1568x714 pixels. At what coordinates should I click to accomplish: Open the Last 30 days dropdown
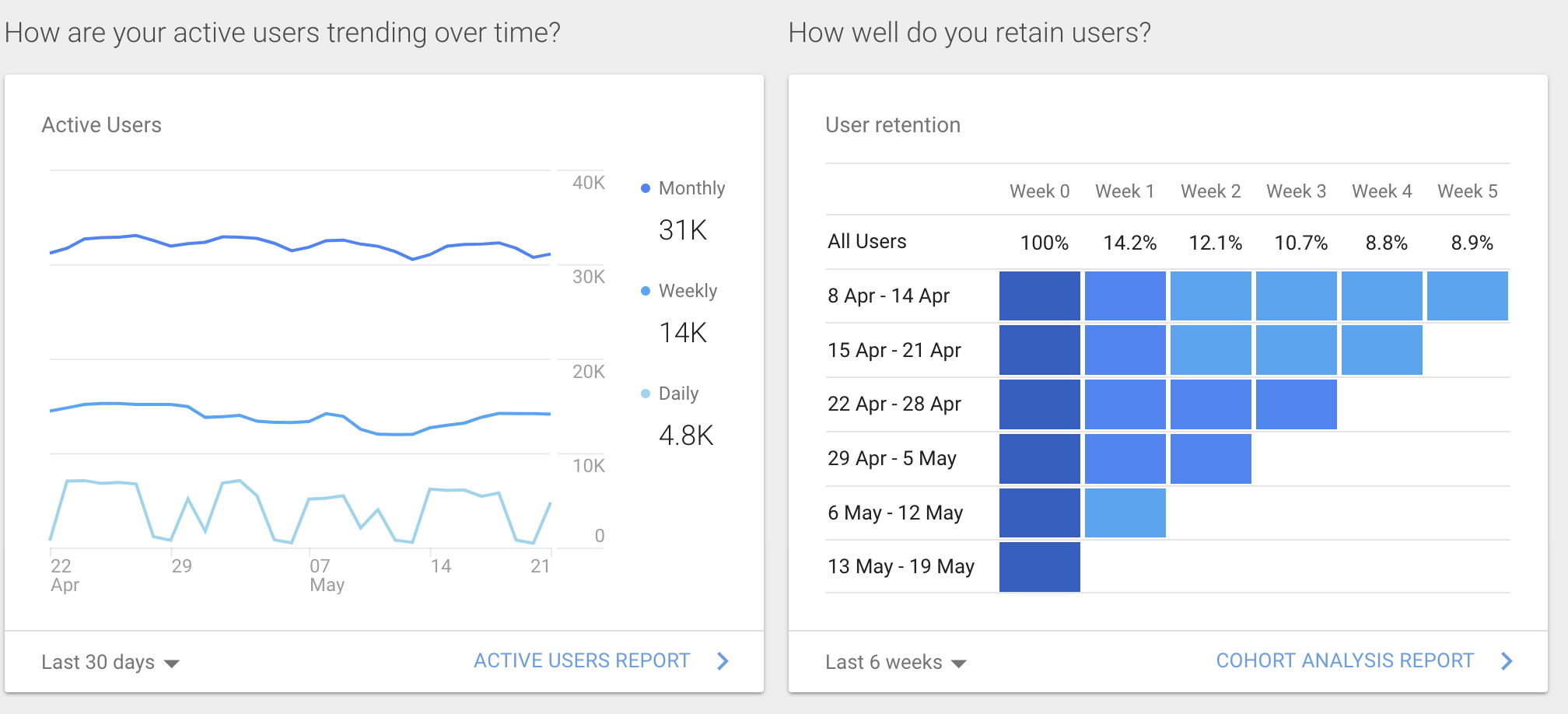(110, 662)
